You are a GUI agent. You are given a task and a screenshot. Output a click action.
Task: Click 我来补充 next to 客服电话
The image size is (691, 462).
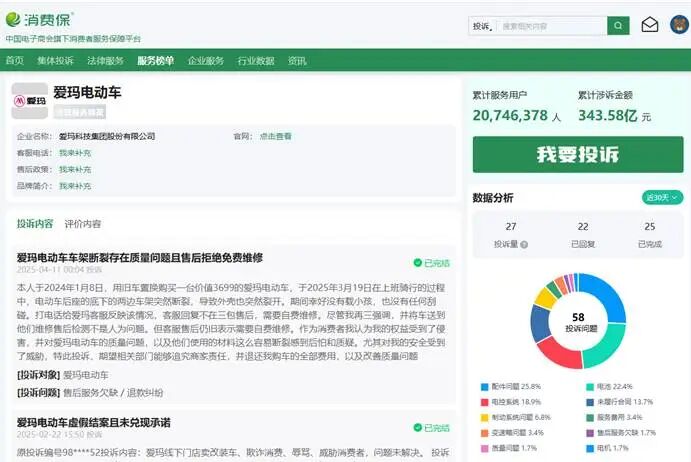75,153
